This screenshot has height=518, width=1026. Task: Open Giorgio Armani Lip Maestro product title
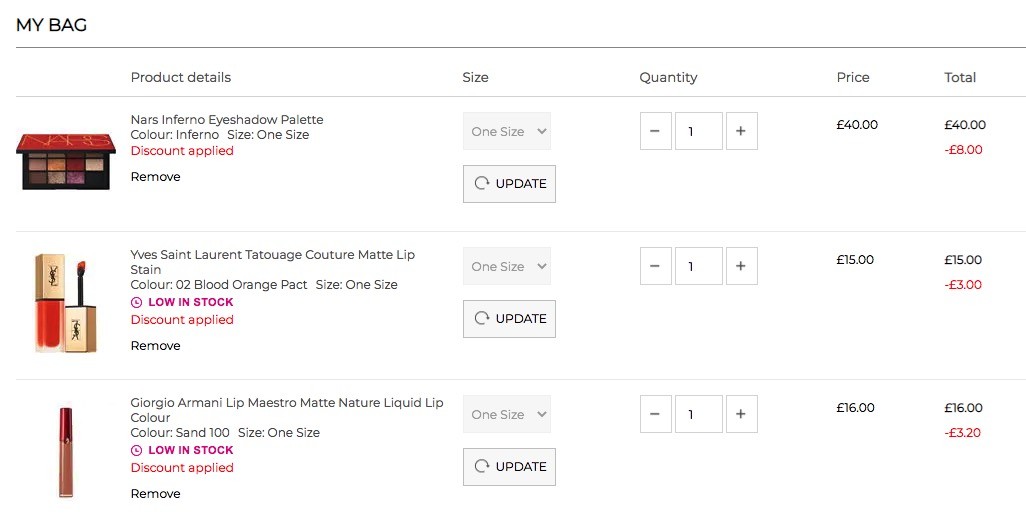pos(287,410)
